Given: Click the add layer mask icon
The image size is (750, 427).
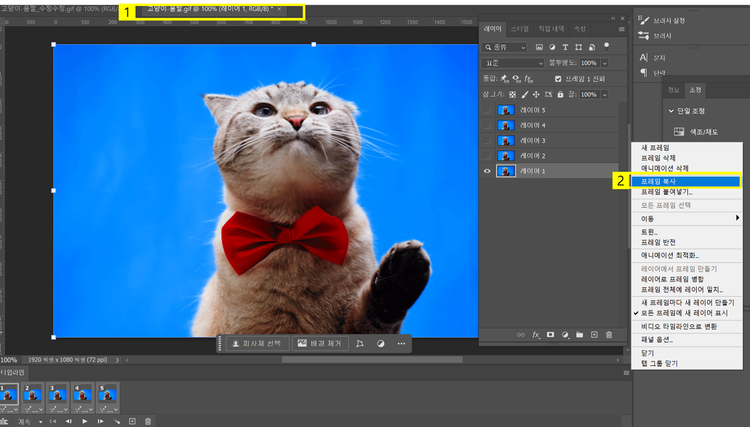Looking at the screenshot, I should 550,335.
